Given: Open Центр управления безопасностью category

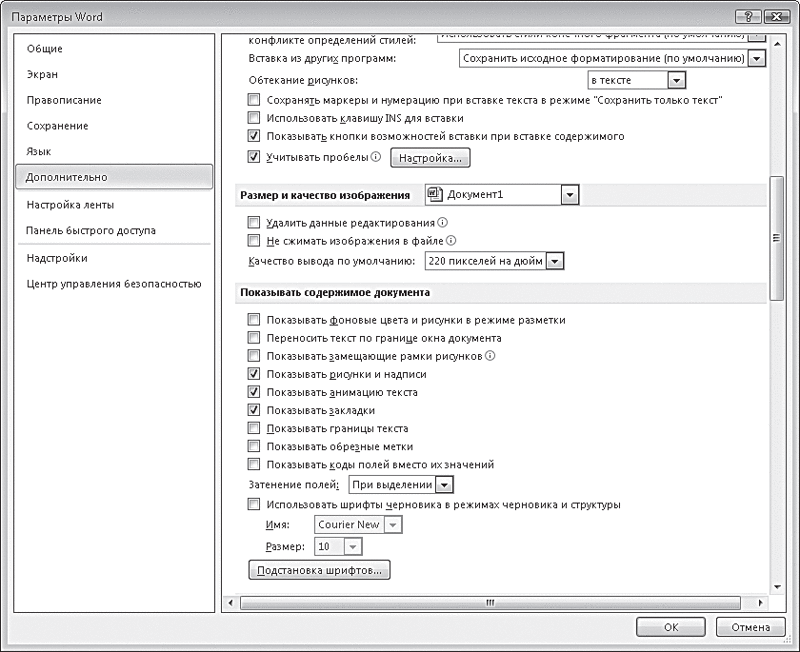Looking at the screenshot, I should (x=114, y=284).
